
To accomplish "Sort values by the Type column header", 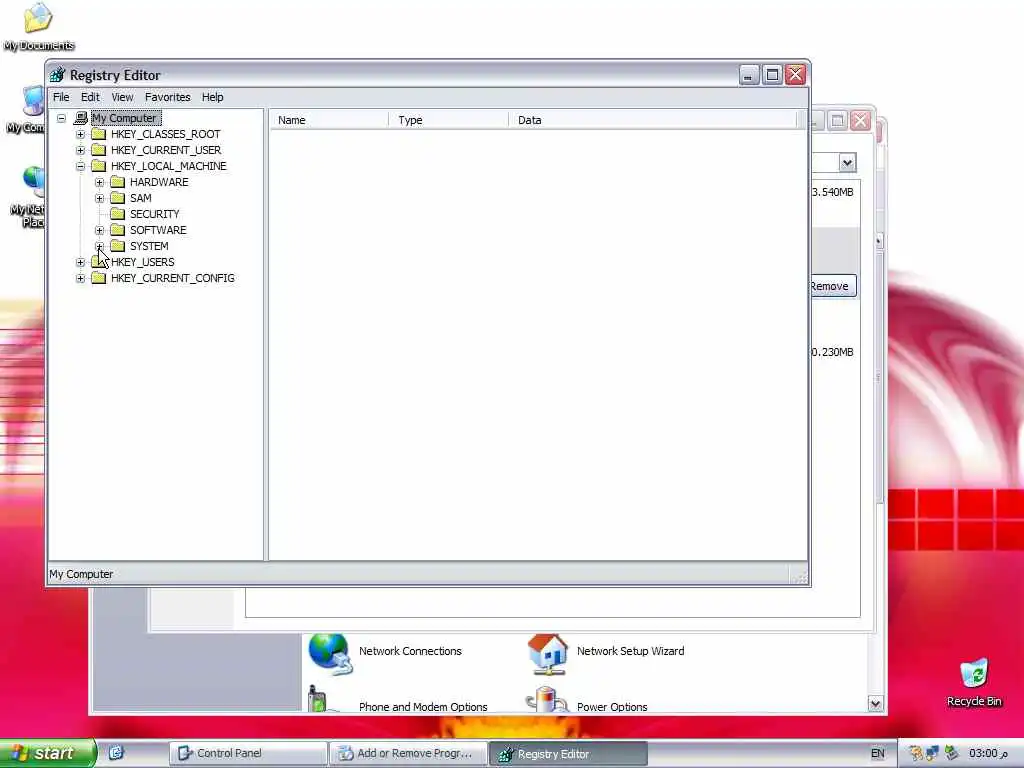I will [448, 120].
